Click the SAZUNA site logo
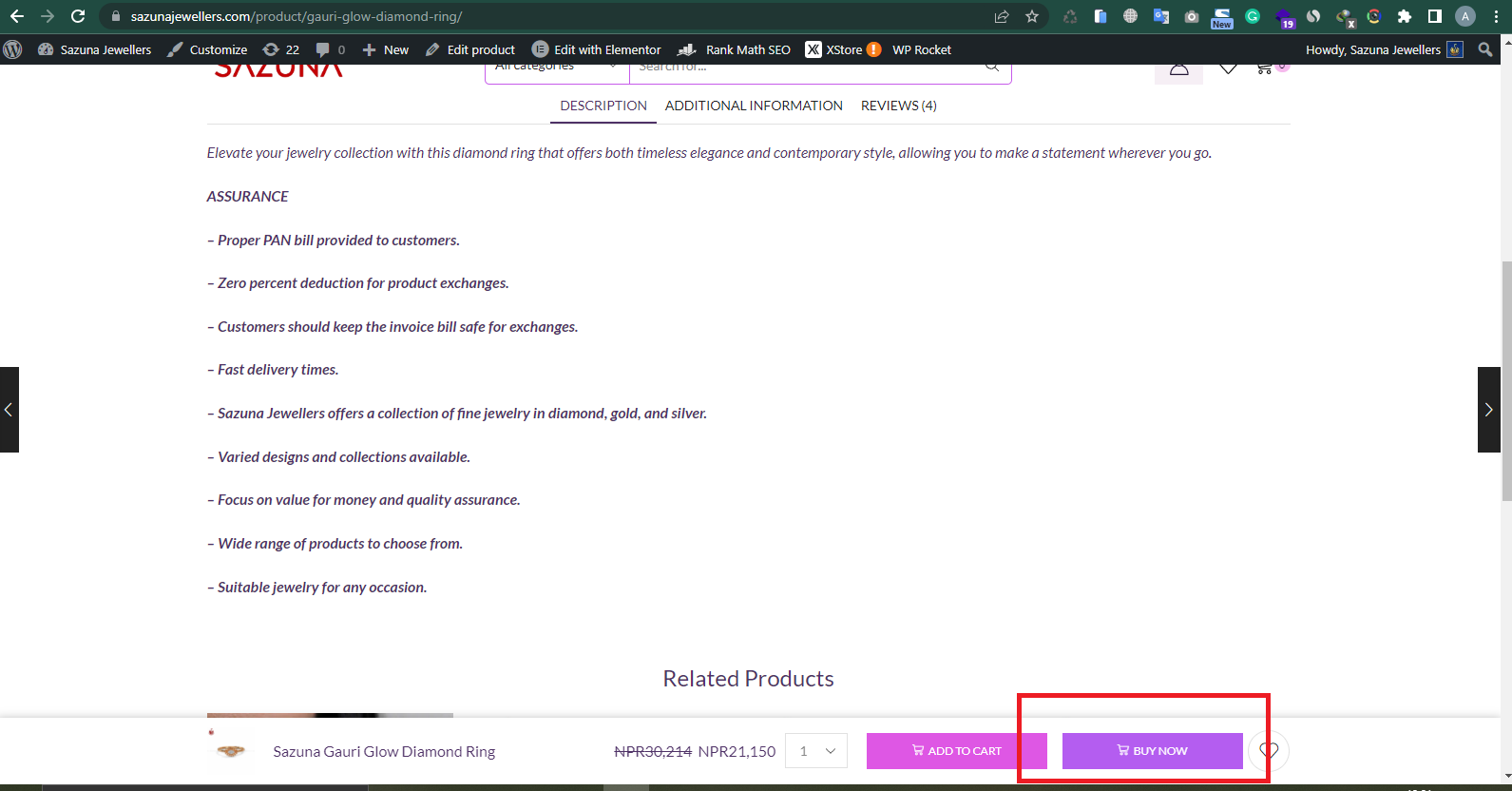Image resolution: width=1512 pixels, height=791 pixels. point(278,70)
